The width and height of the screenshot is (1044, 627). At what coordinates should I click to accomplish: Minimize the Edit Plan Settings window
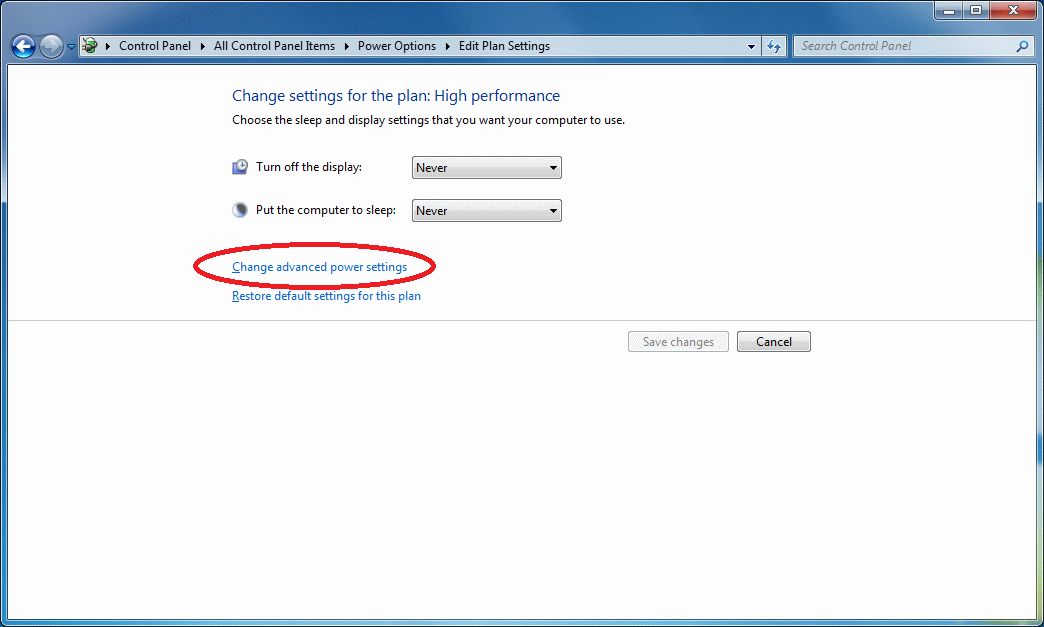pos(949,10)
